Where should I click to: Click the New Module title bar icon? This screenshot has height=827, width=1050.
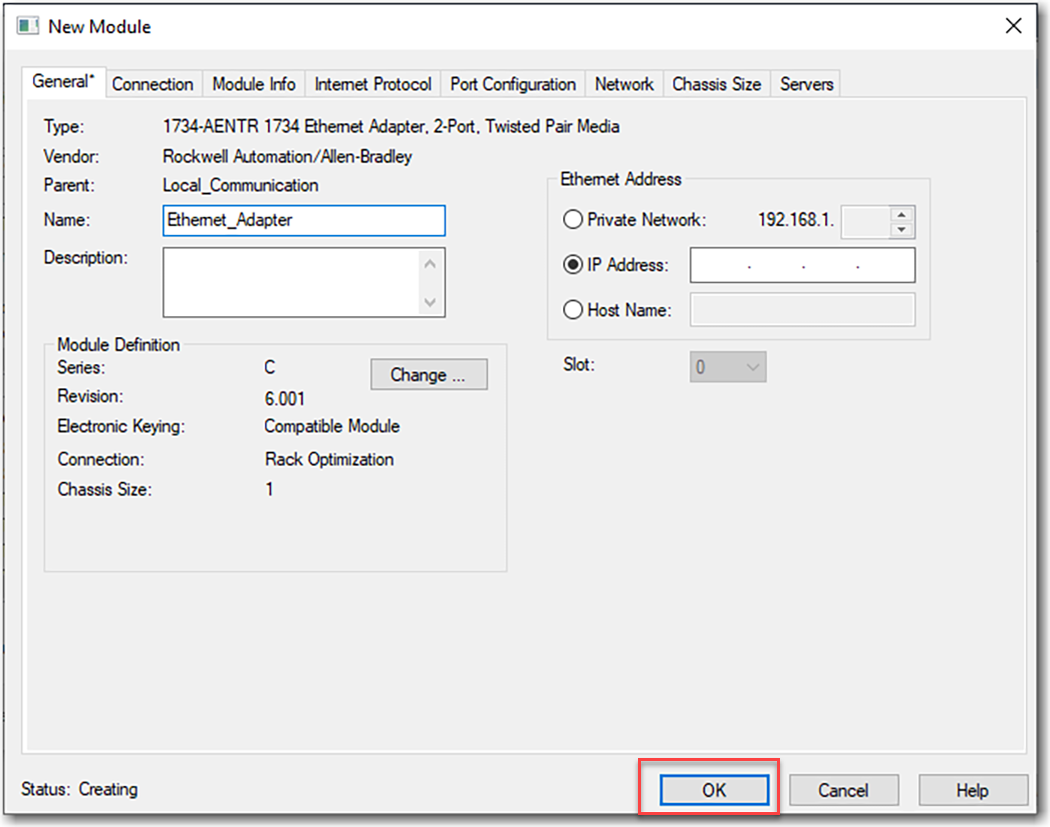(x=27, y=26)
